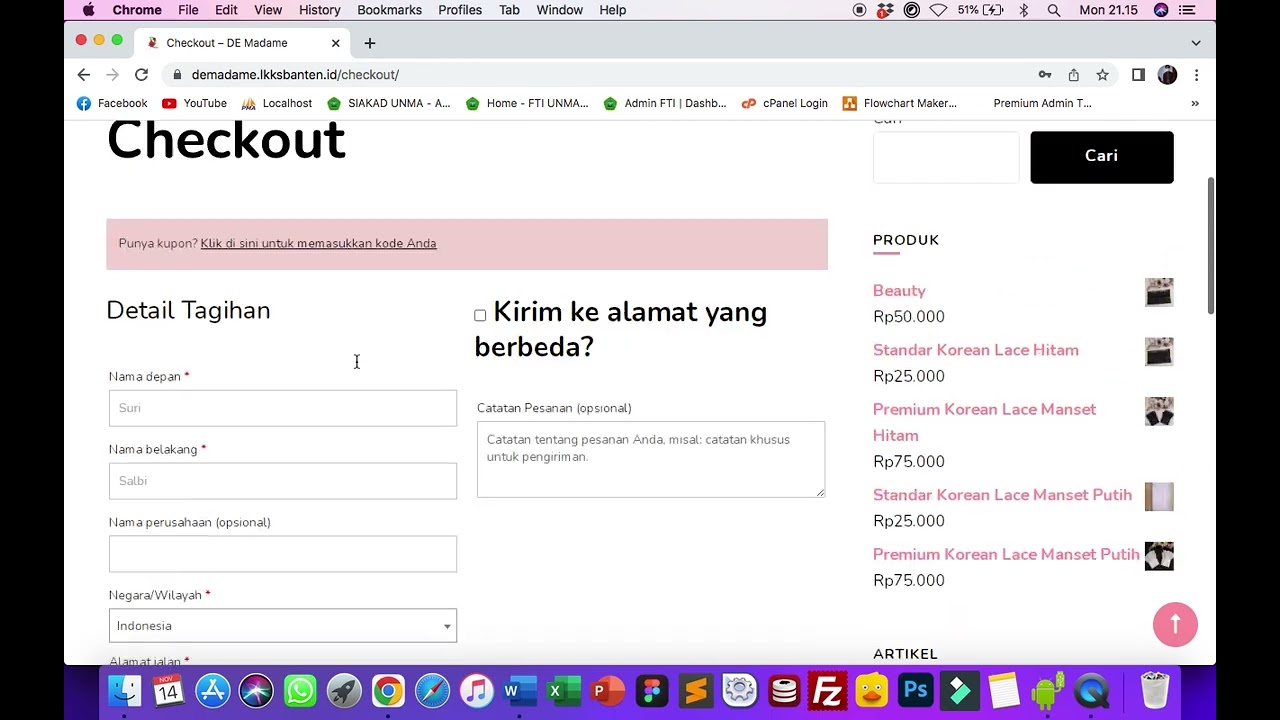
Task: Share this page from the address bar
Action: [x=1073, y=75]
